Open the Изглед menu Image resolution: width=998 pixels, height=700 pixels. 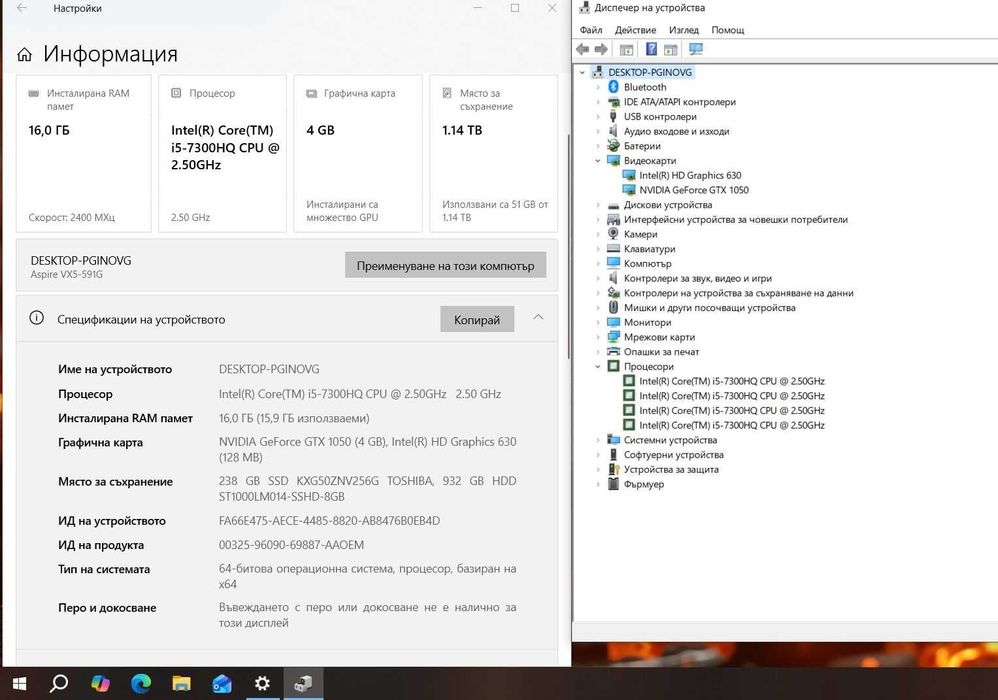click(684, 30)
